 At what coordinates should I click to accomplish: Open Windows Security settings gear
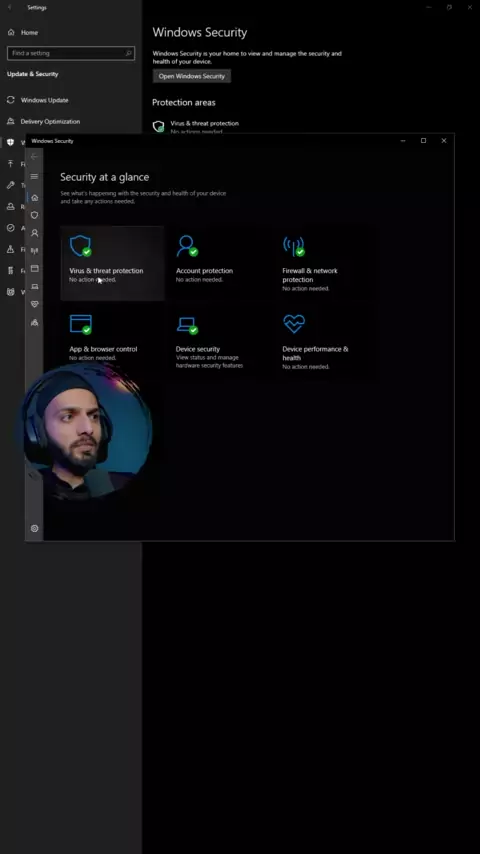[x=34, y=528]
